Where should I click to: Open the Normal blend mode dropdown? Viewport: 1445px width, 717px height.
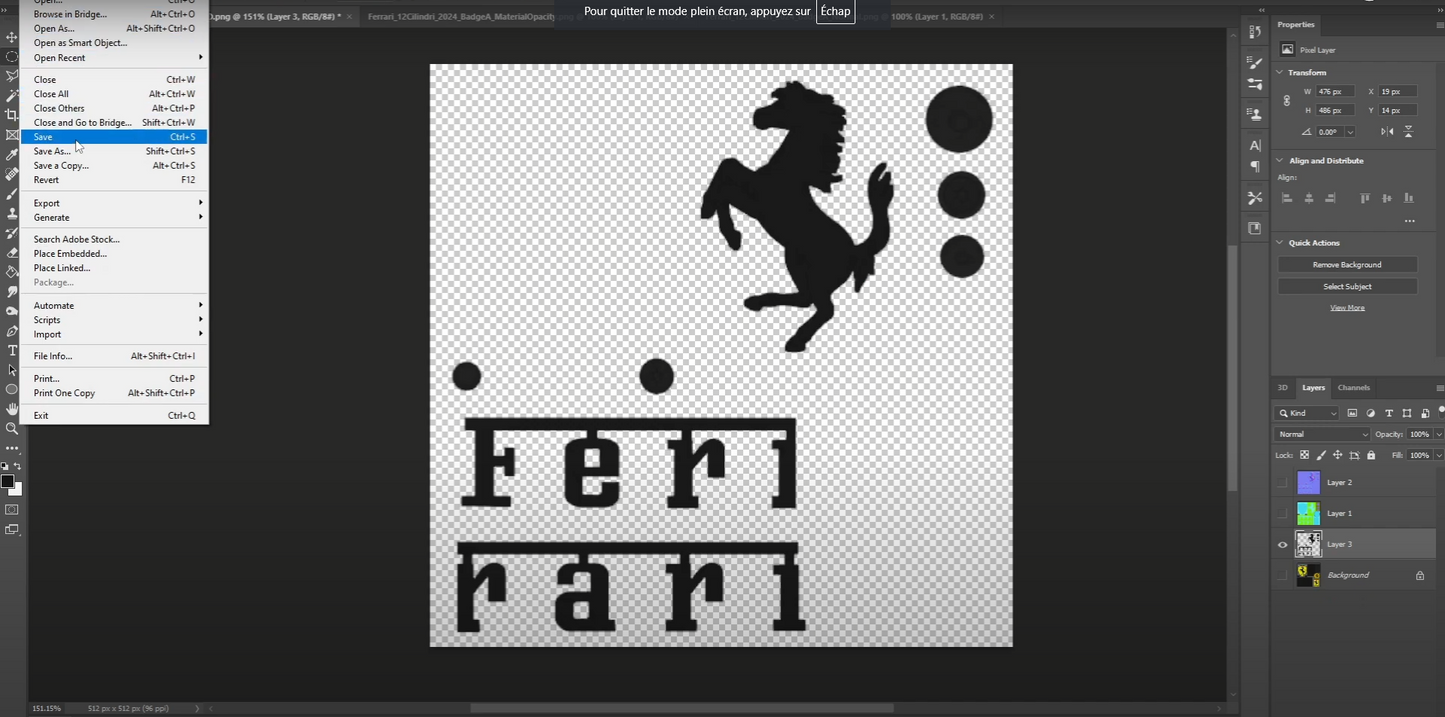1322,434
